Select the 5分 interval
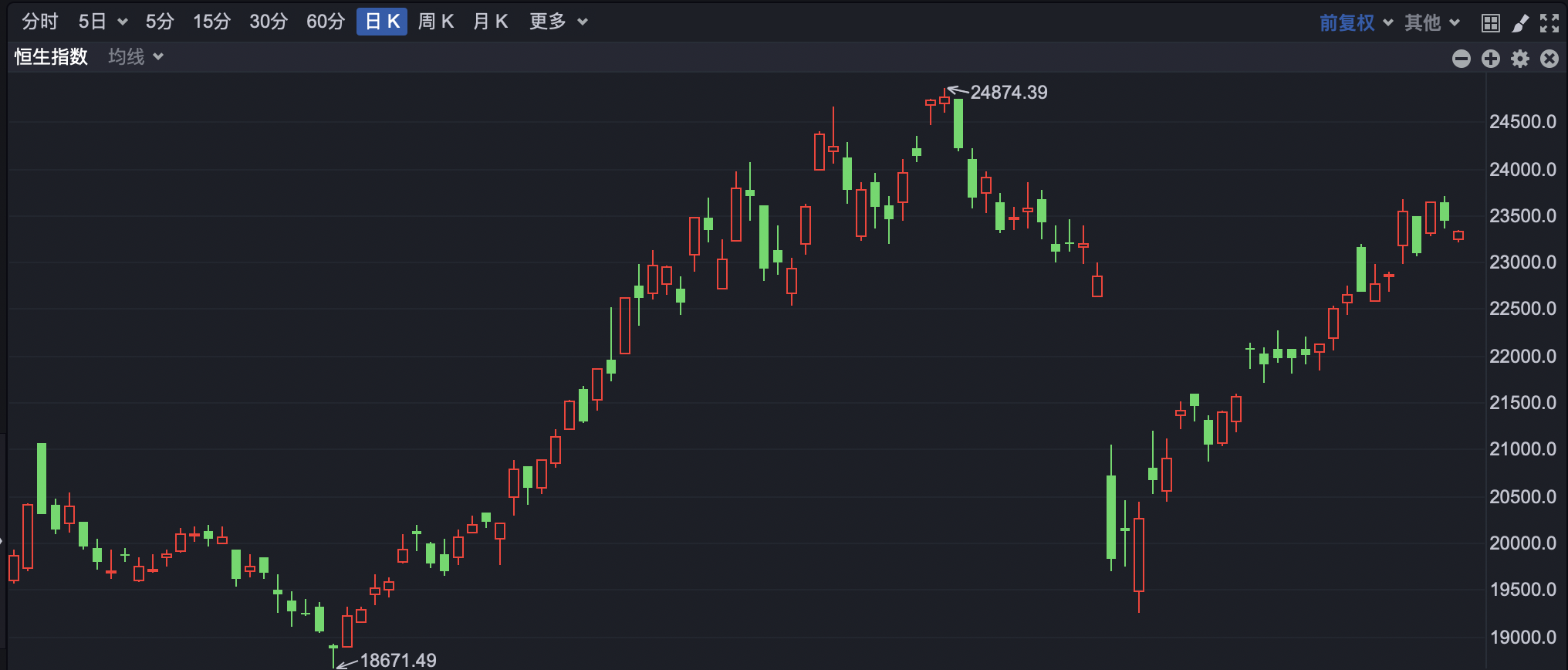Viewport: 1568px width, 670px height. (x=160, y=22)
